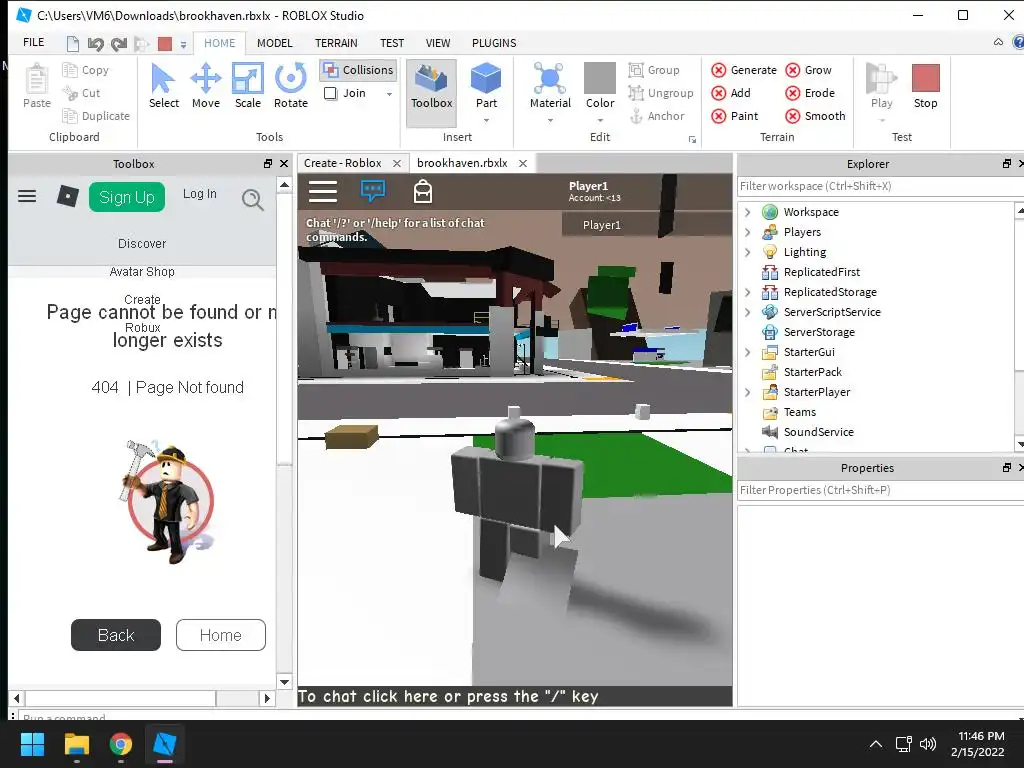The image size is (1024, 768).
Task: Click the Paint terrain tool
Action: coord(735,116)
